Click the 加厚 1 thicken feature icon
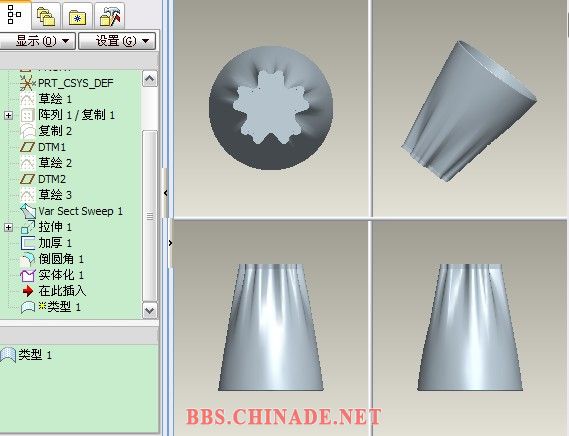The width and height of the screenshot is (569, 436). pos(28,243)
